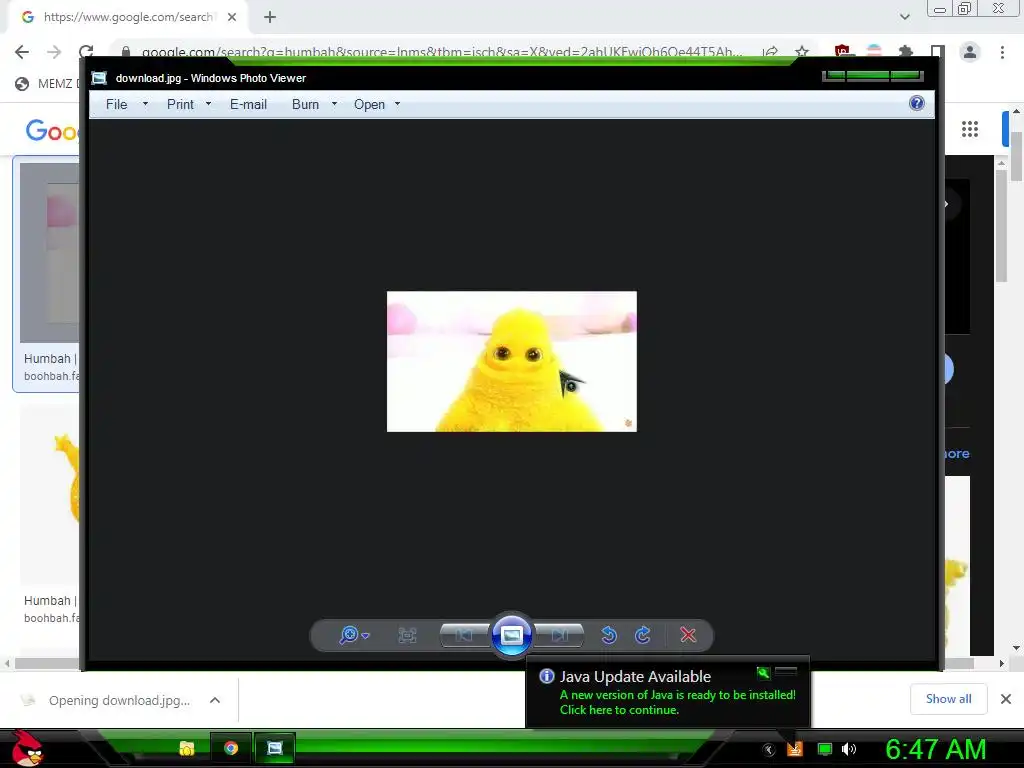Click the first Humbah result caption
This screenshot has width=1024, height=768.
(50, 359)
